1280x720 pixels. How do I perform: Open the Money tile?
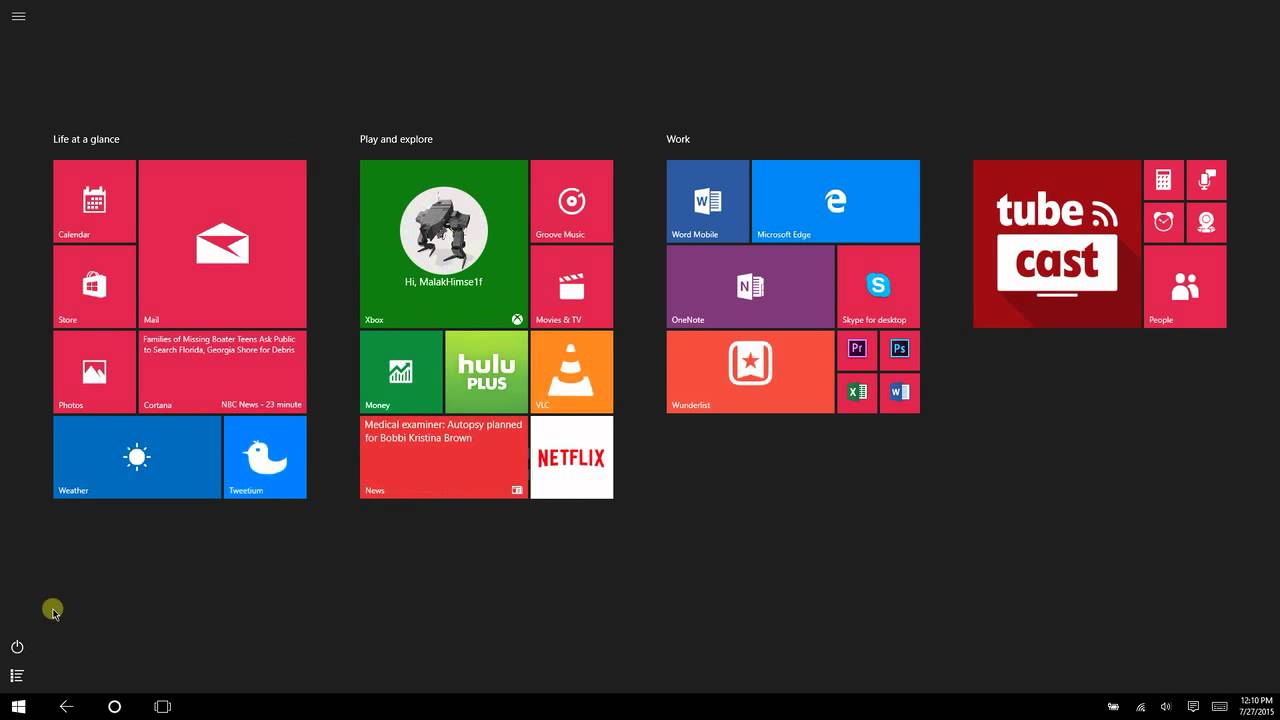(401, 372)
